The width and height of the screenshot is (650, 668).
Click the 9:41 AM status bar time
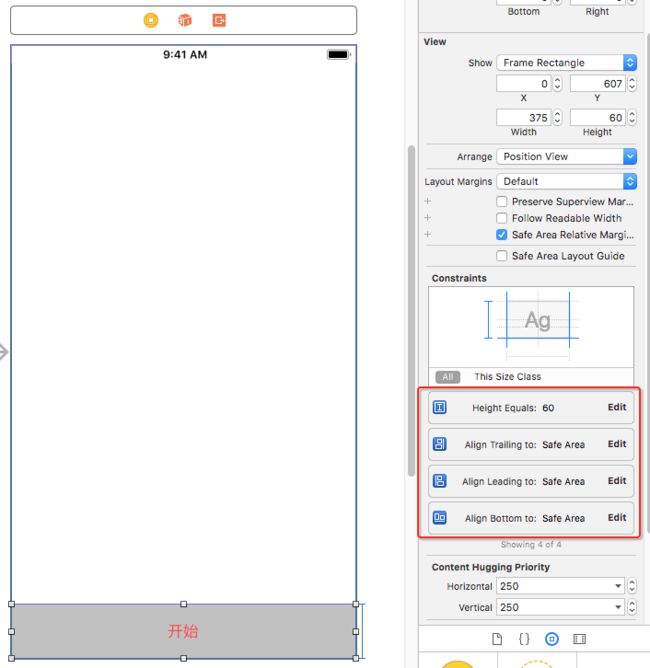pos(185,55)
